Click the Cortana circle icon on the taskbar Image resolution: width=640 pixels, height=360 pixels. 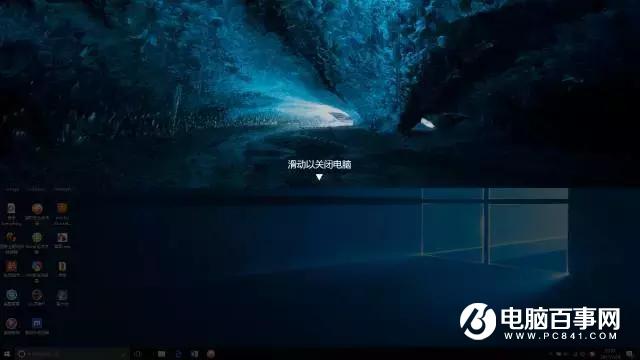pos(22,354)
